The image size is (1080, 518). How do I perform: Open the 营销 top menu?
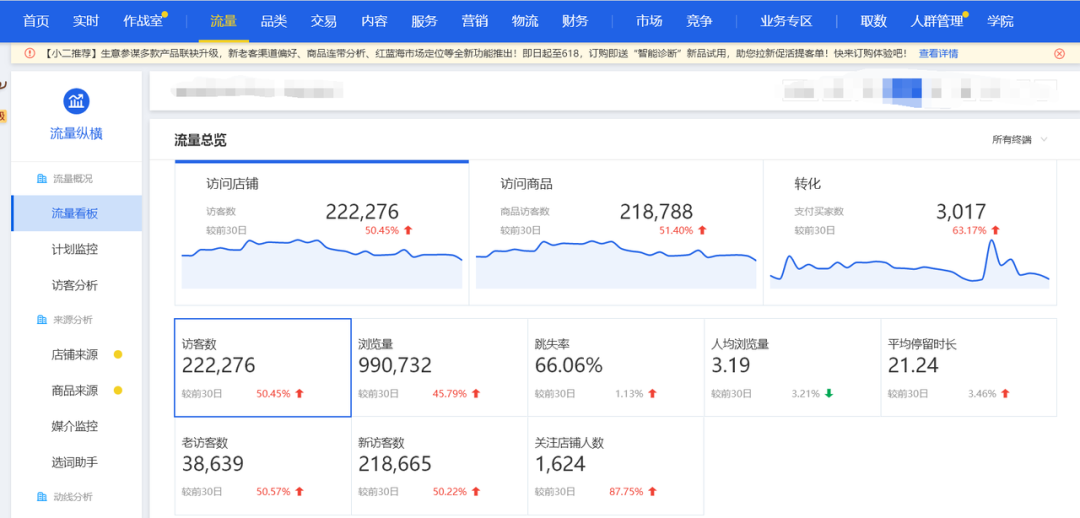(x=475, y=21)
